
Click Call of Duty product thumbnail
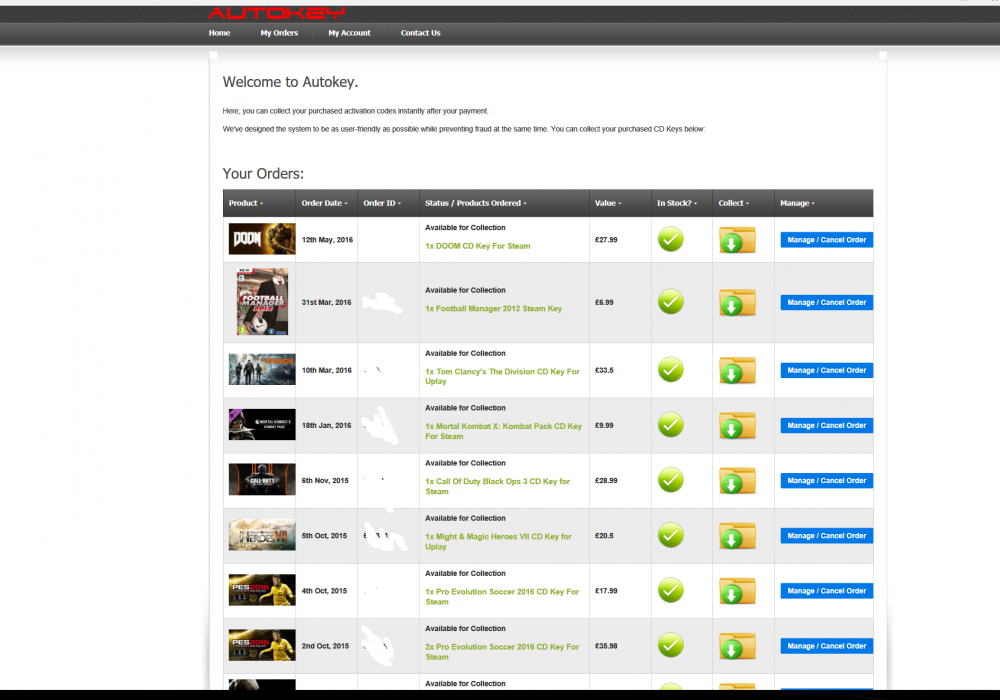tap(262, 479)
